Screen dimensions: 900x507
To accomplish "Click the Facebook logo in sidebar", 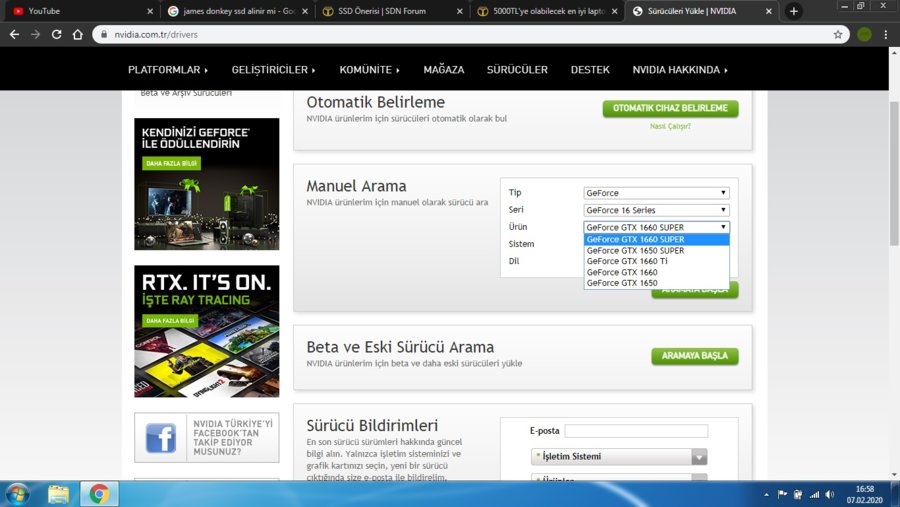I will [161, 438].
